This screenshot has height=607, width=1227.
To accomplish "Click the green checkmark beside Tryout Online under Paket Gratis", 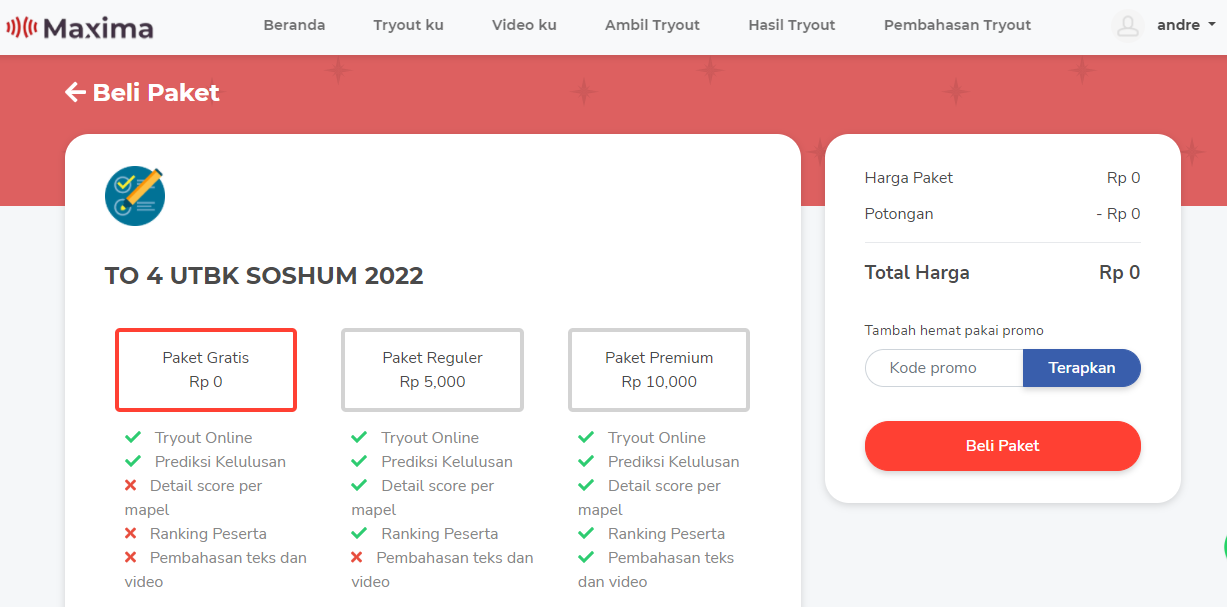I will click(133, 437).
